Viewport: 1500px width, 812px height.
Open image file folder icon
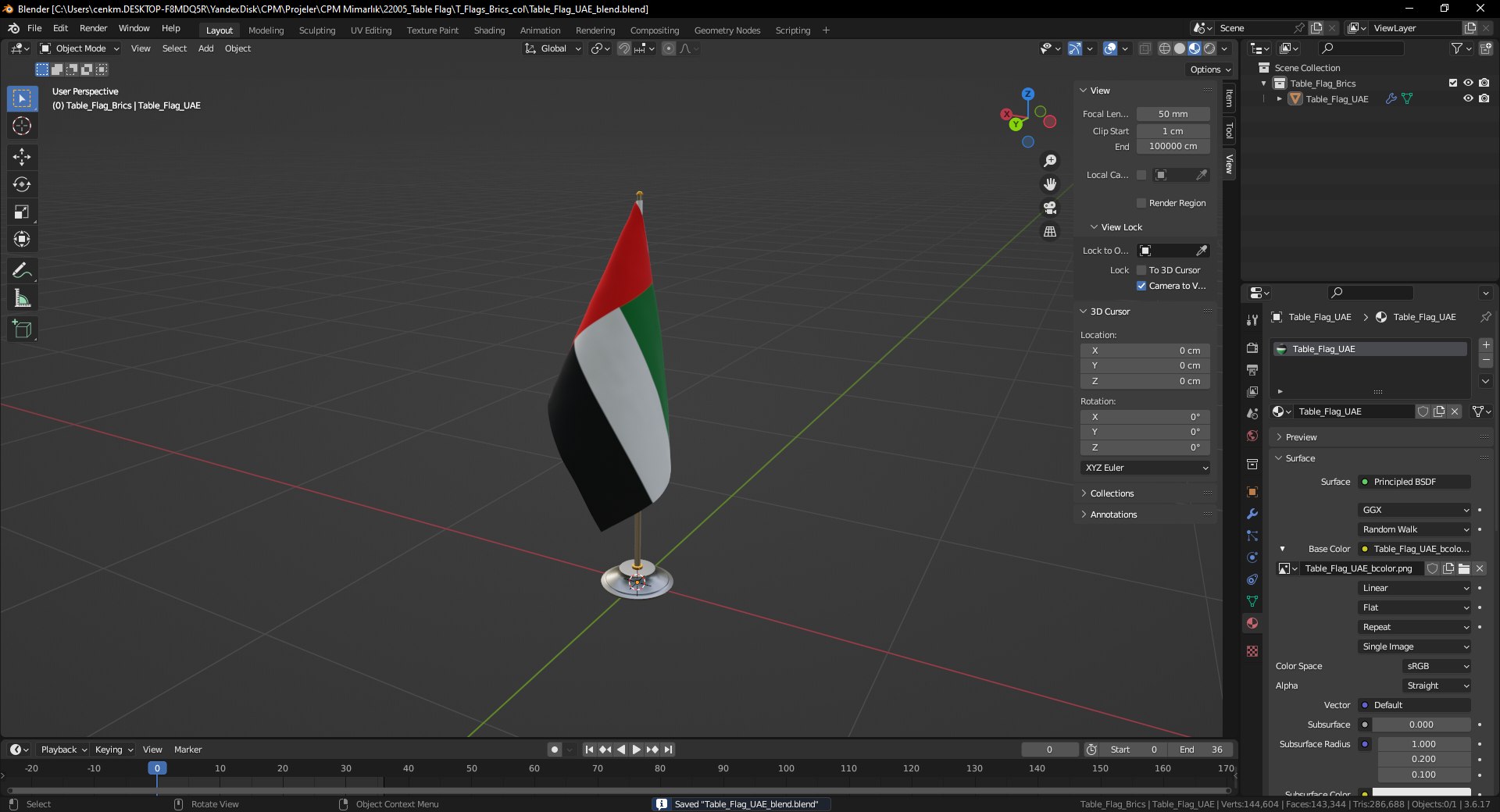coord(1464,568)
